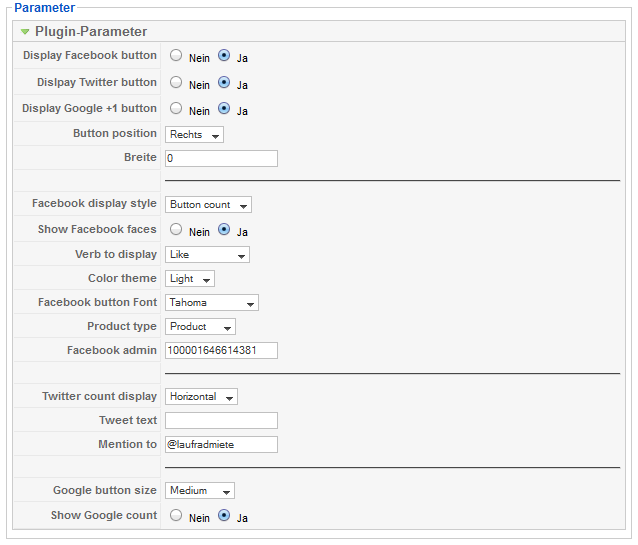Set Display Google +1 button to Nein

click(x=176, y=108)
